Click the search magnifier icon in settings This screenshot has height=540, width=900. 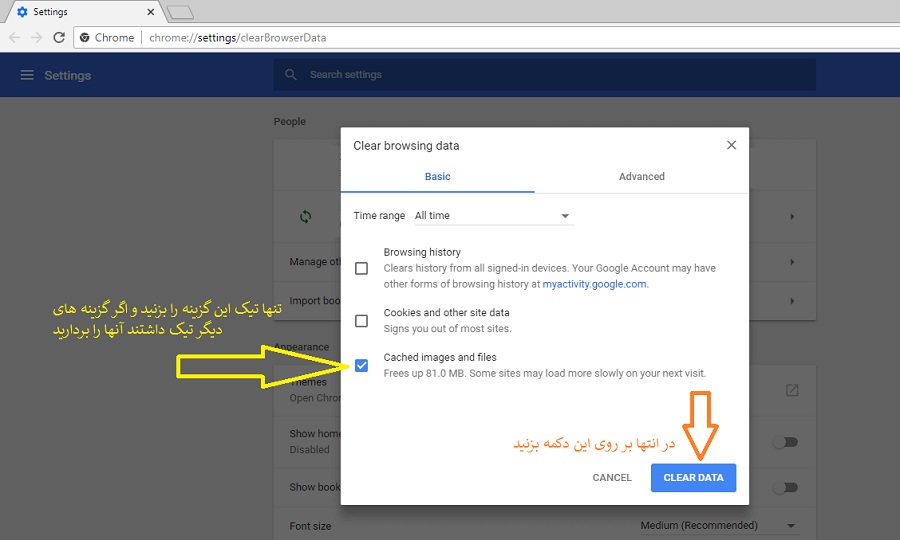291,75
